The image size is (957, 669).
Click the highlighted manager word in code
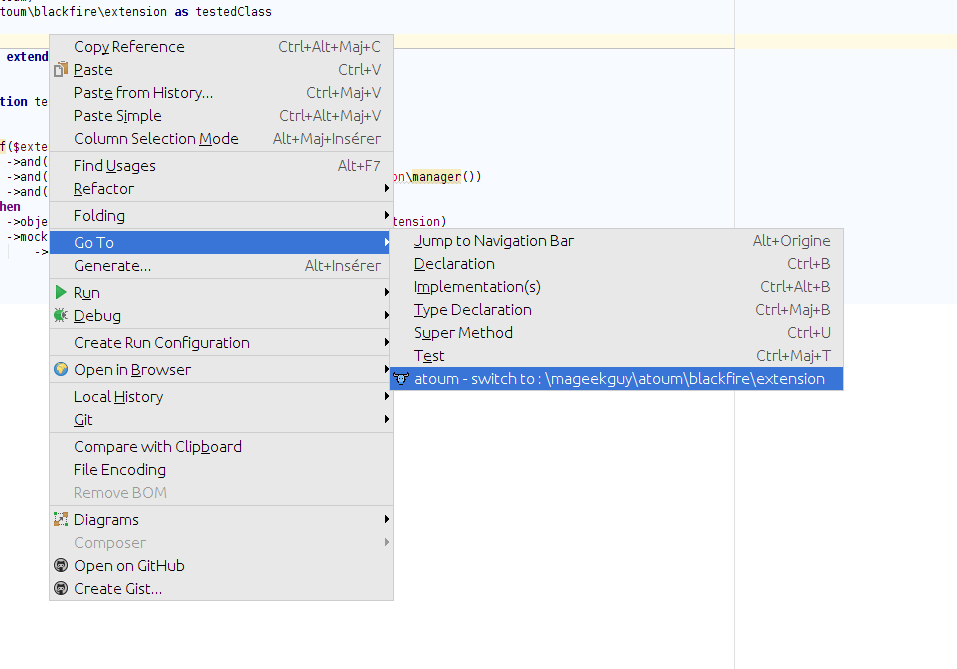click(436, 177)
